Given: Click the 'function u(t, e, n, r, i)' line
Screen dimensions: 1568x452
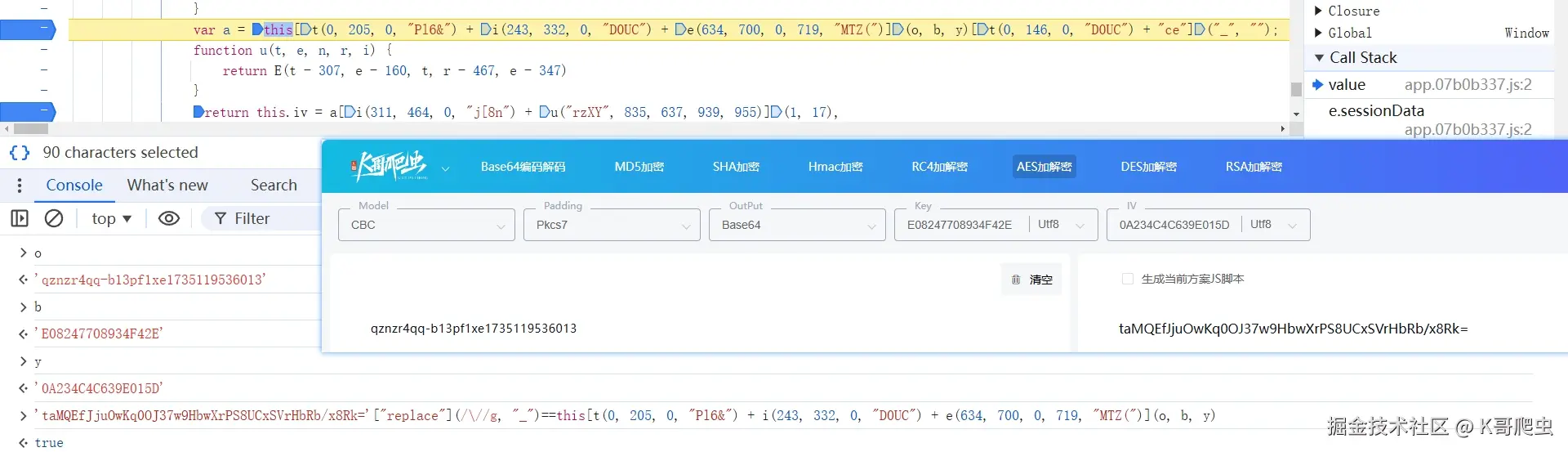Looking at the screenshot, I should pyautogui.click(x=294, y=51).
